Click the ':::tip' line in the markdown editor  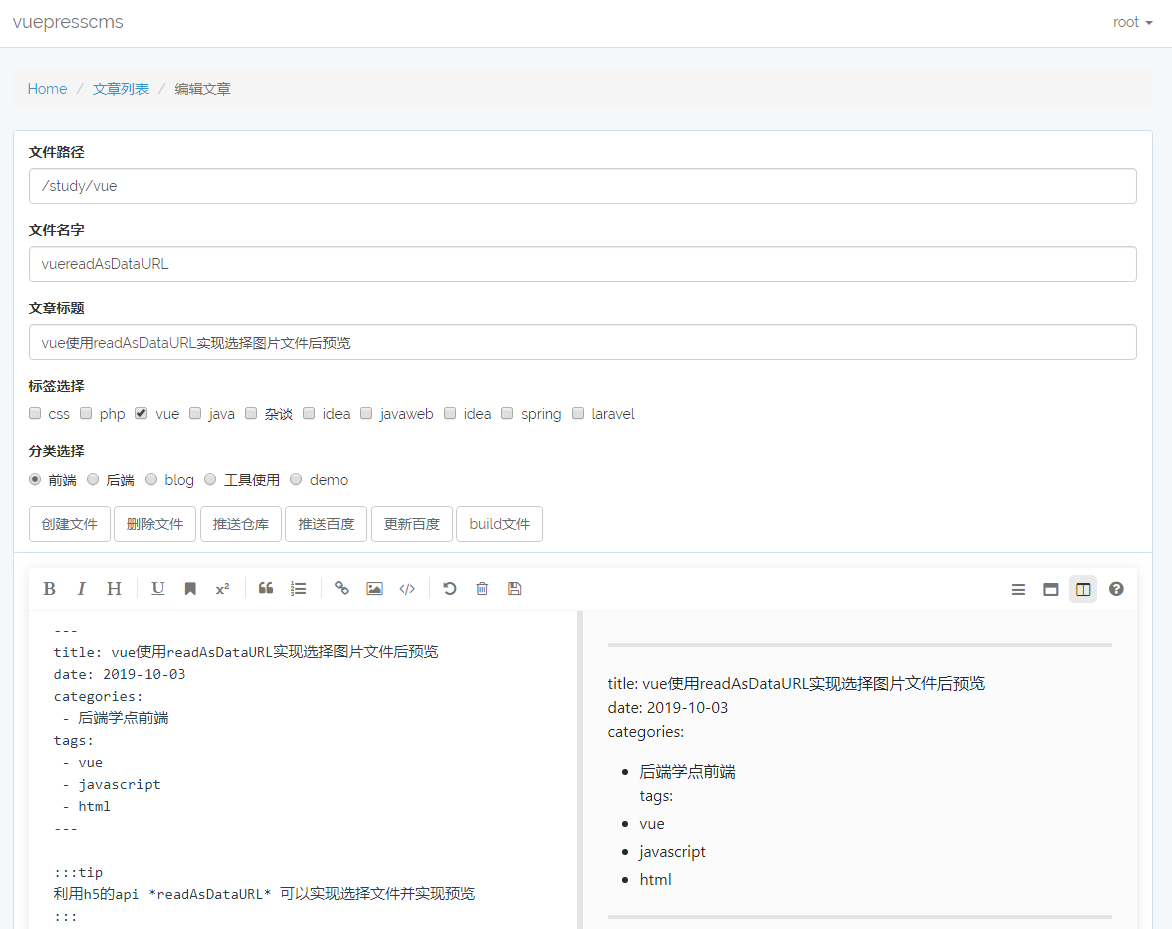(78, 872)
